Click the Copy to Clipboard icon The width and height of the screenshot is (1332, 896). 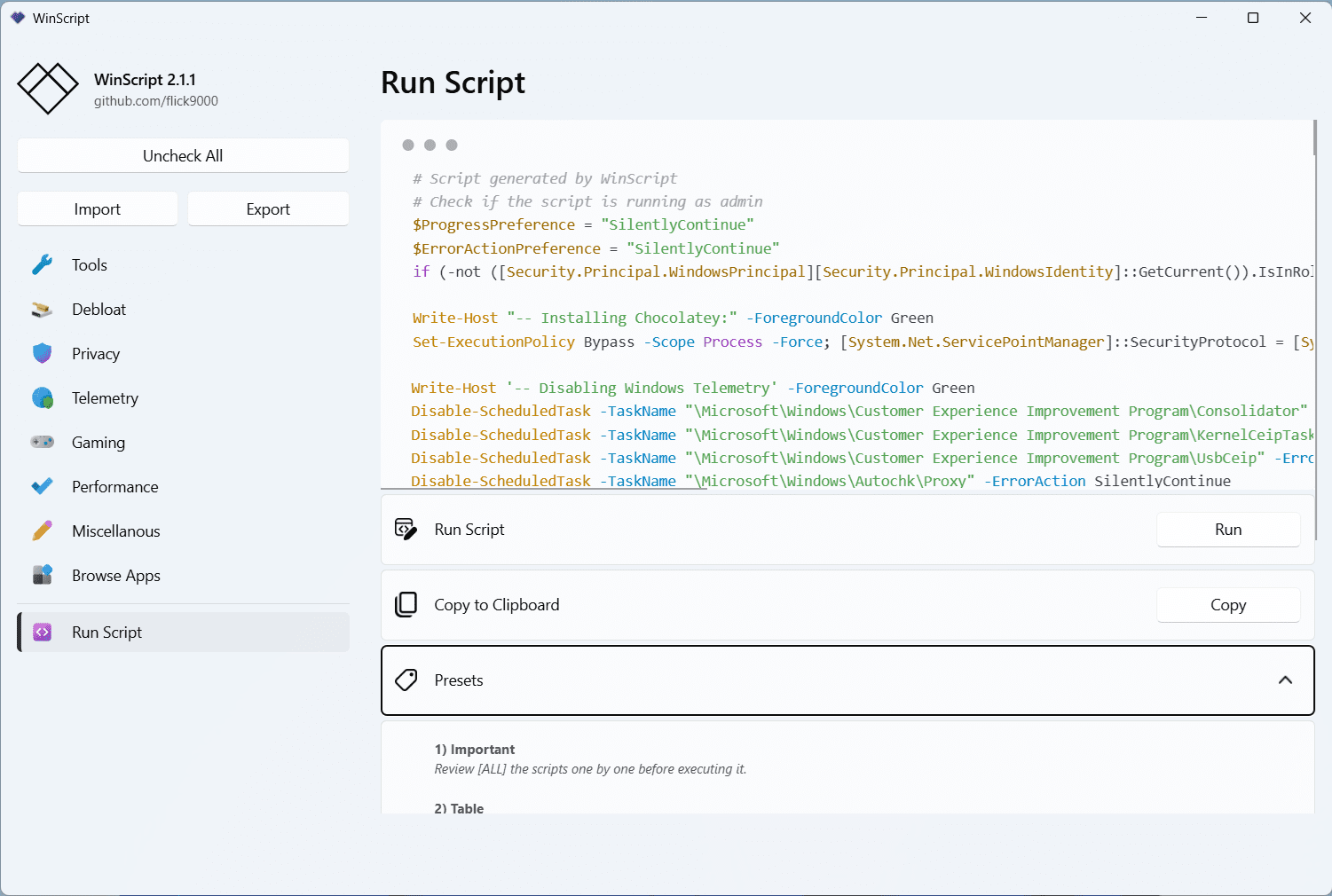[x=406, y=605]
